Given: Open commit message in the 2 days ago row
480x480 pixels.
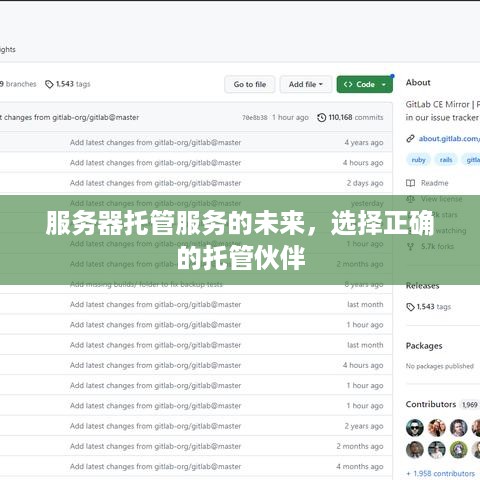Looking at the screenshot, I should point(155,183).
